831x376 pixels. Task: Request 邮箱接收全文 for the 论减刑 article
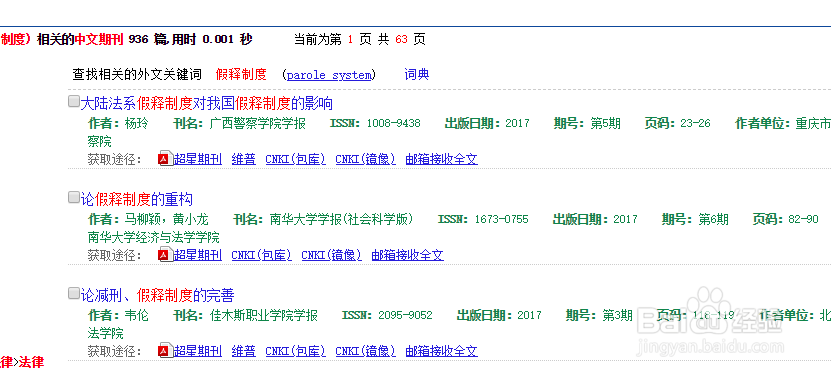click(x=441, y=351)
